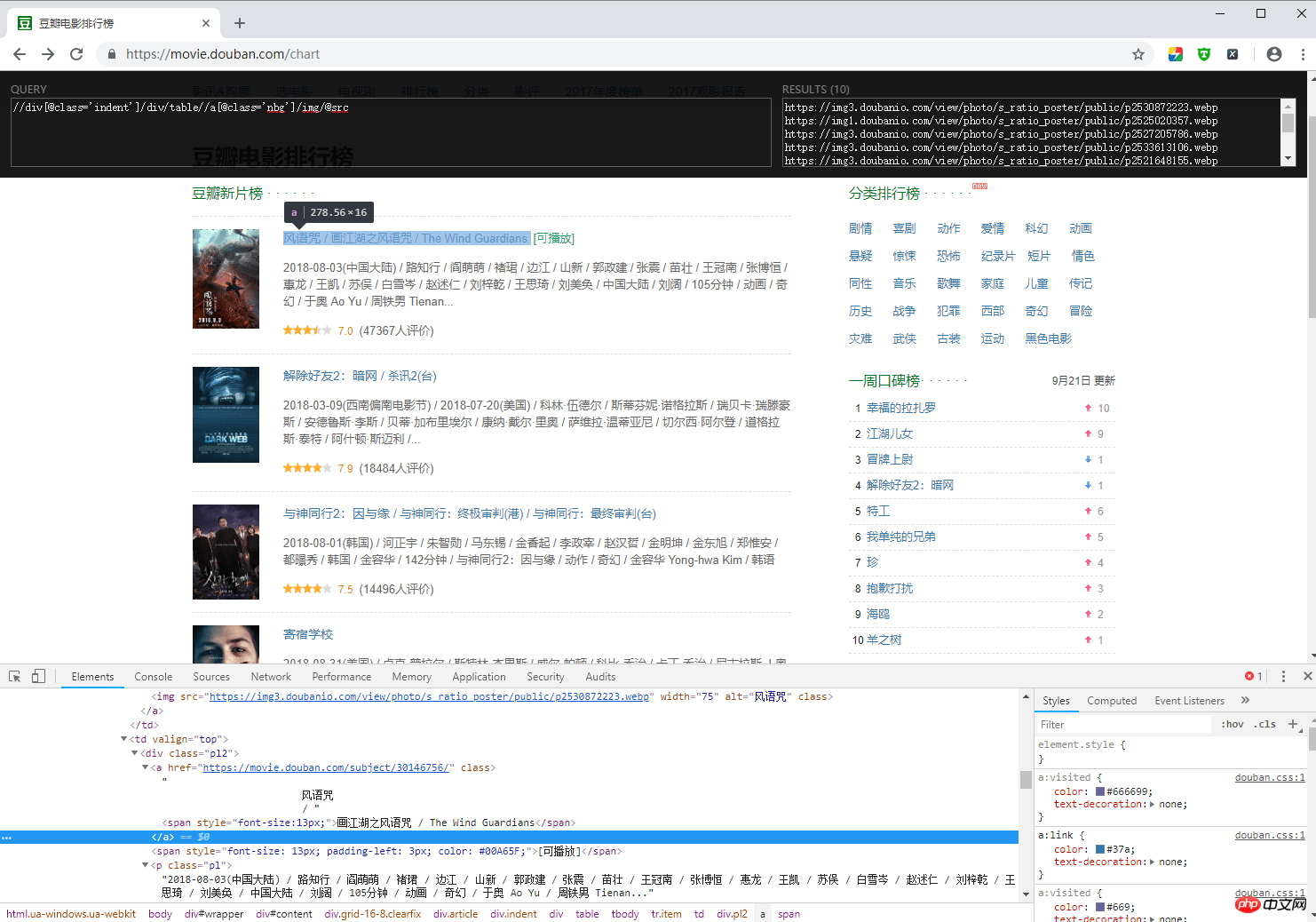Click the address bar URL
This screenshot has height=922, width=1316.
click(223, 54)
